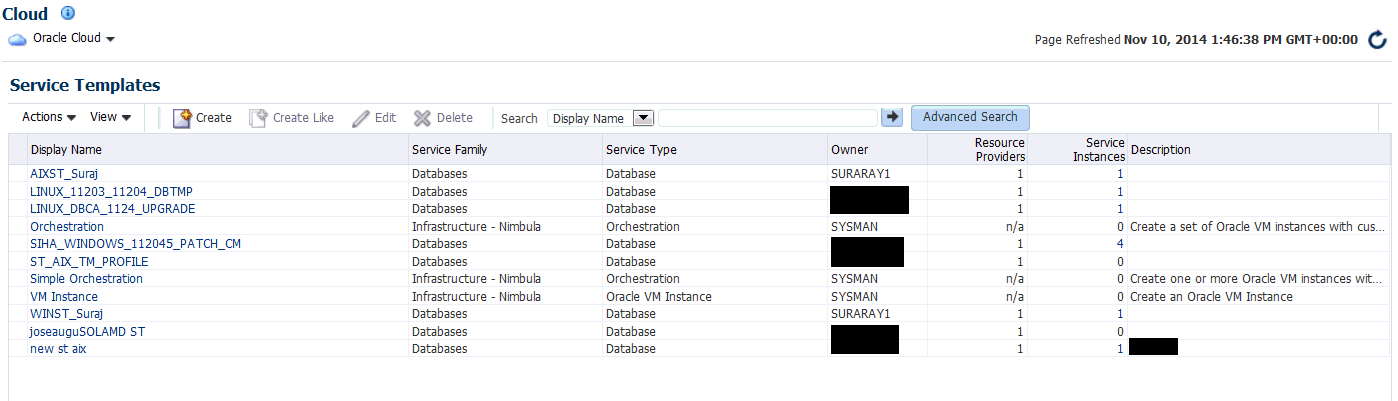Click service instances value 4
The width and height of the screenshot is (1398, 401).
coord(1120,244)
